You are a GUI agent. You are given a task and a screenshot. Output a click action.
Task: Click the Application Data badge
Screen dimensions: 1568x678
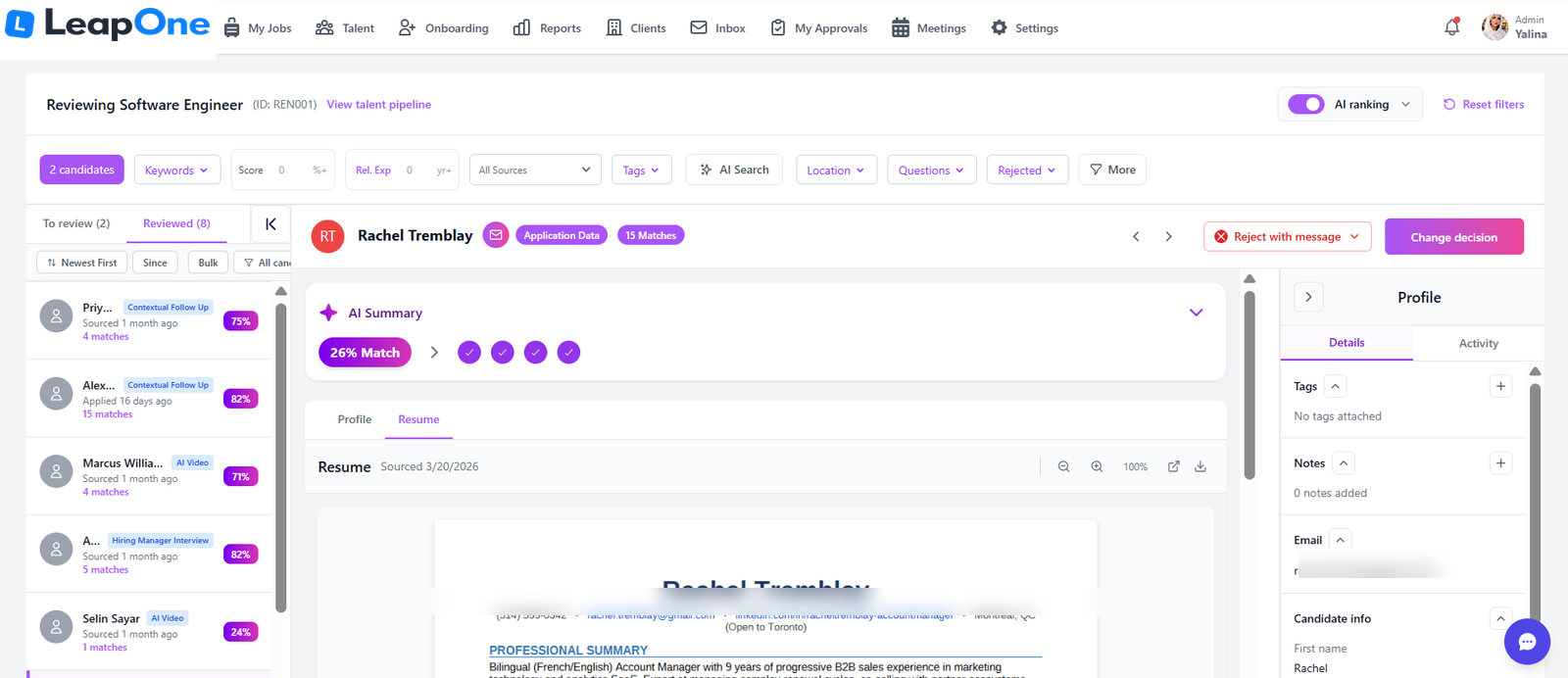point(562,235)
